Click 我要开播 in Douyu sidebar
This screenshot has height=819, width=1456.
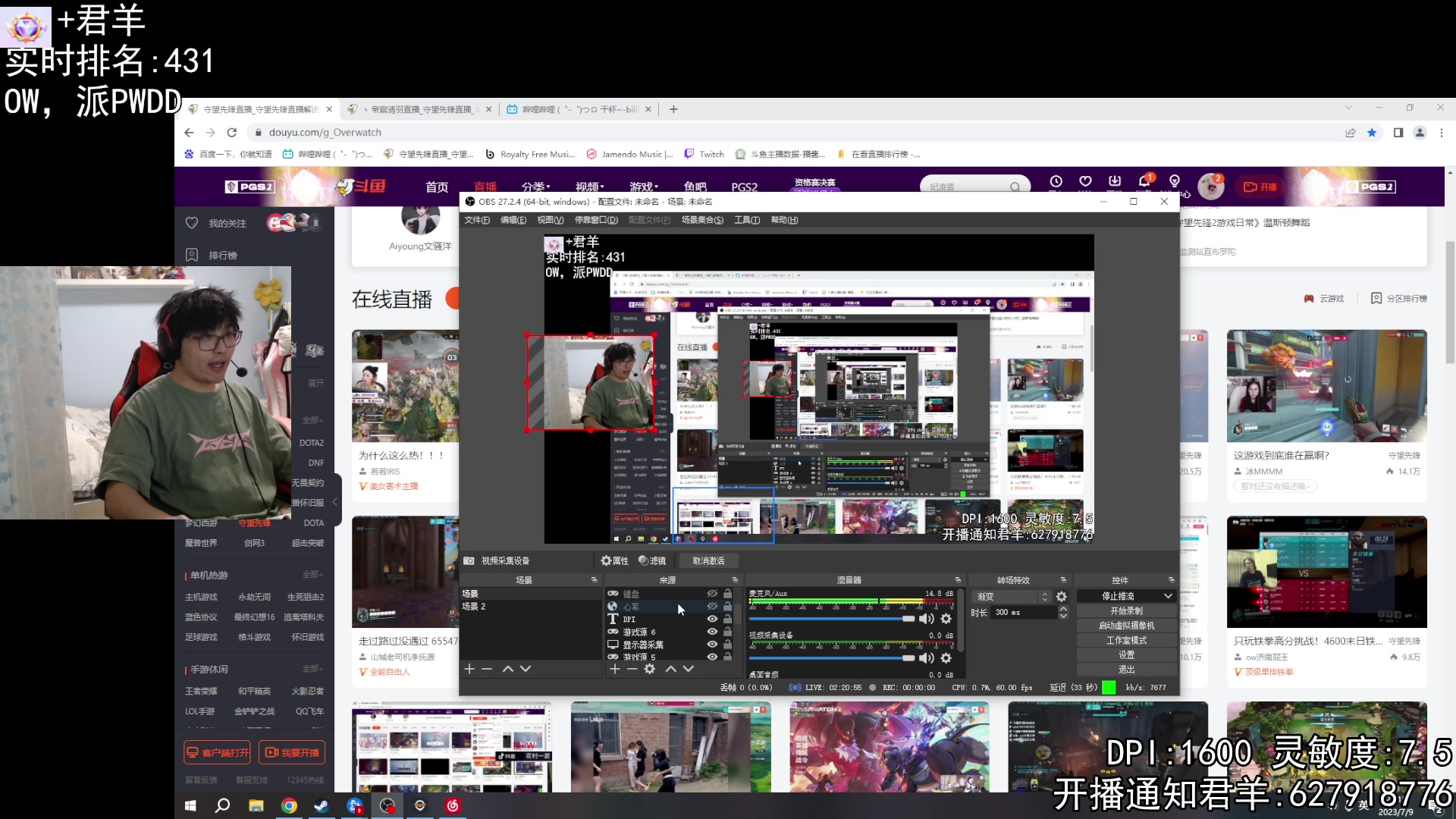tap(292, 752)
